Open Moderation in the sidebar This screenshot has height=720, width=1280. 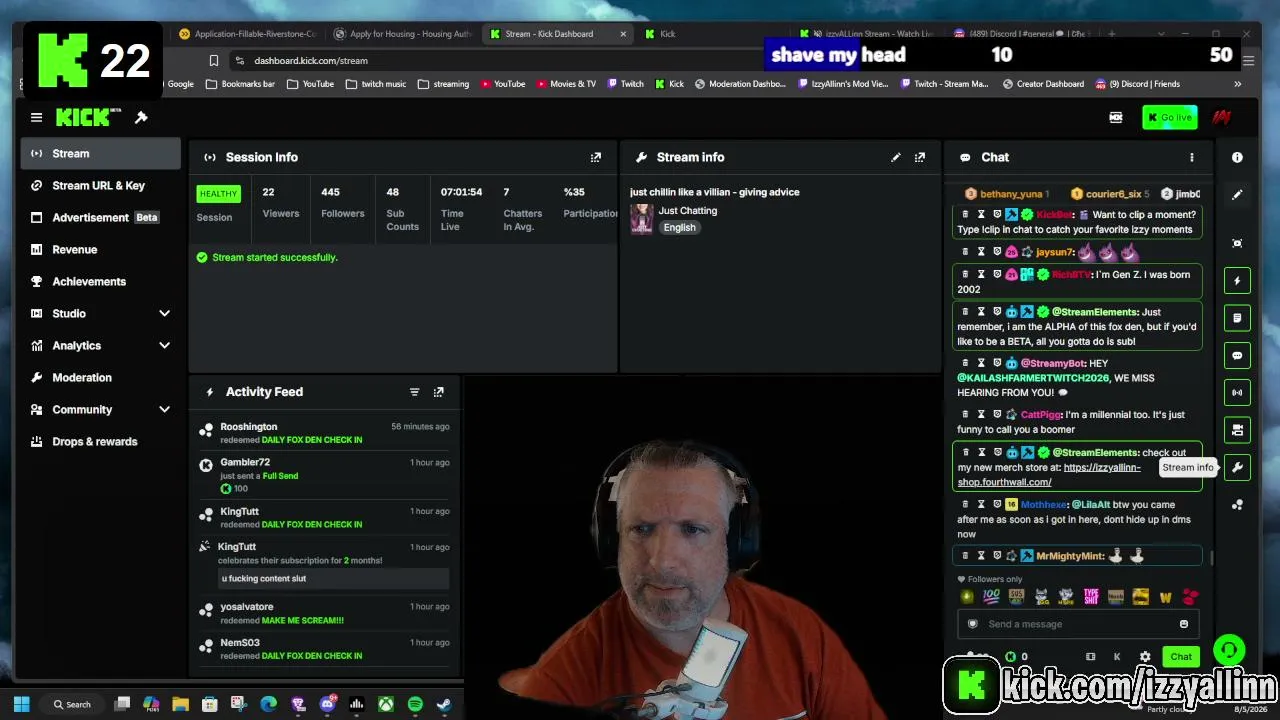100,377
